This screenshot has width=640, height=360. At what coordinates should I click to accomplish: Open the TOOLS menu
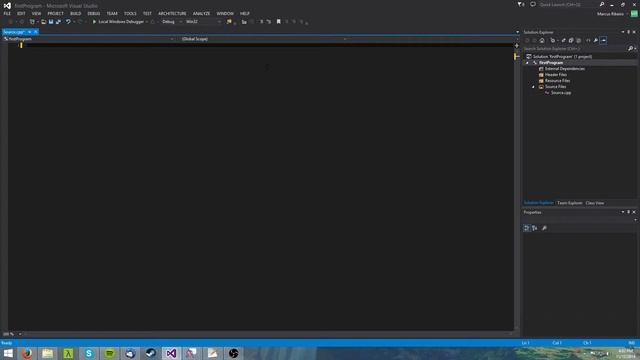[130, 13]
